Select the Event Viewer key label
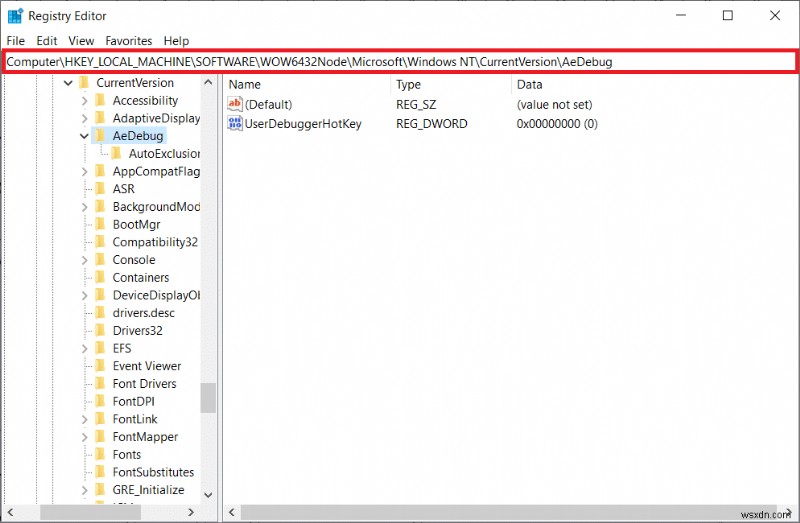This screenshot has height=523, width=800. pos(147,366)
